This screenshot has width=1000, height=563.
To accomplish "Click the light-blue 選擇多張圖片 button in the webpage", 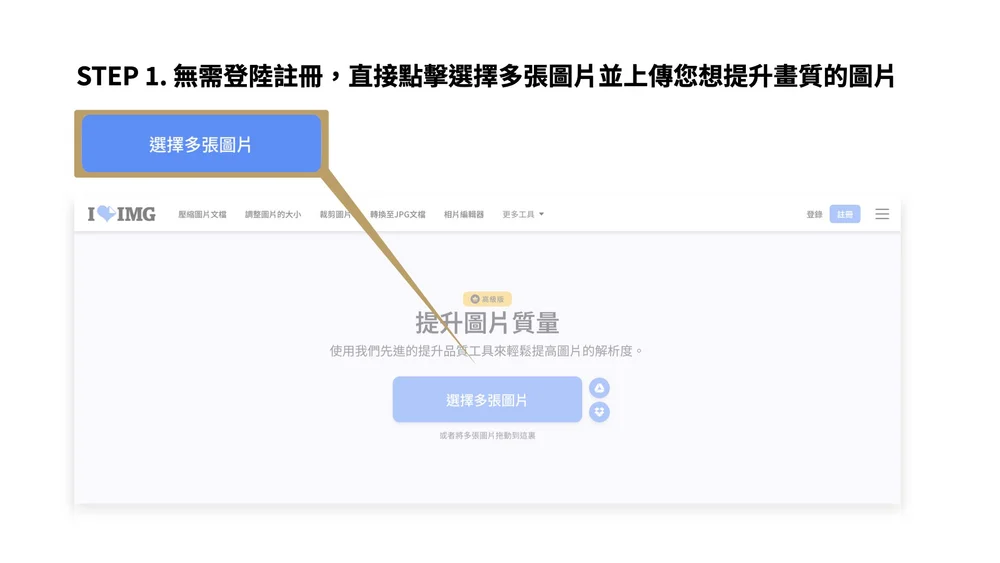I will click(x=487, y=400).
